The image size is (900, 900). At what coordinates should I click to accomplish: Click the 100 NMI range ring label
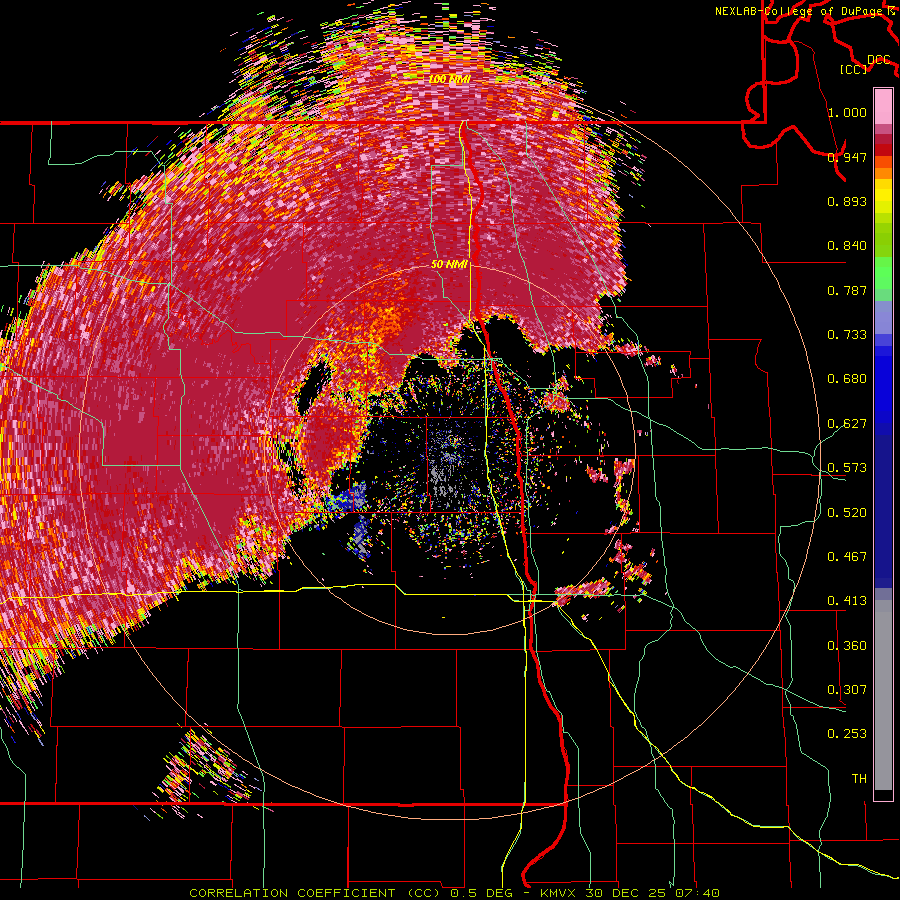pos(449,79)
